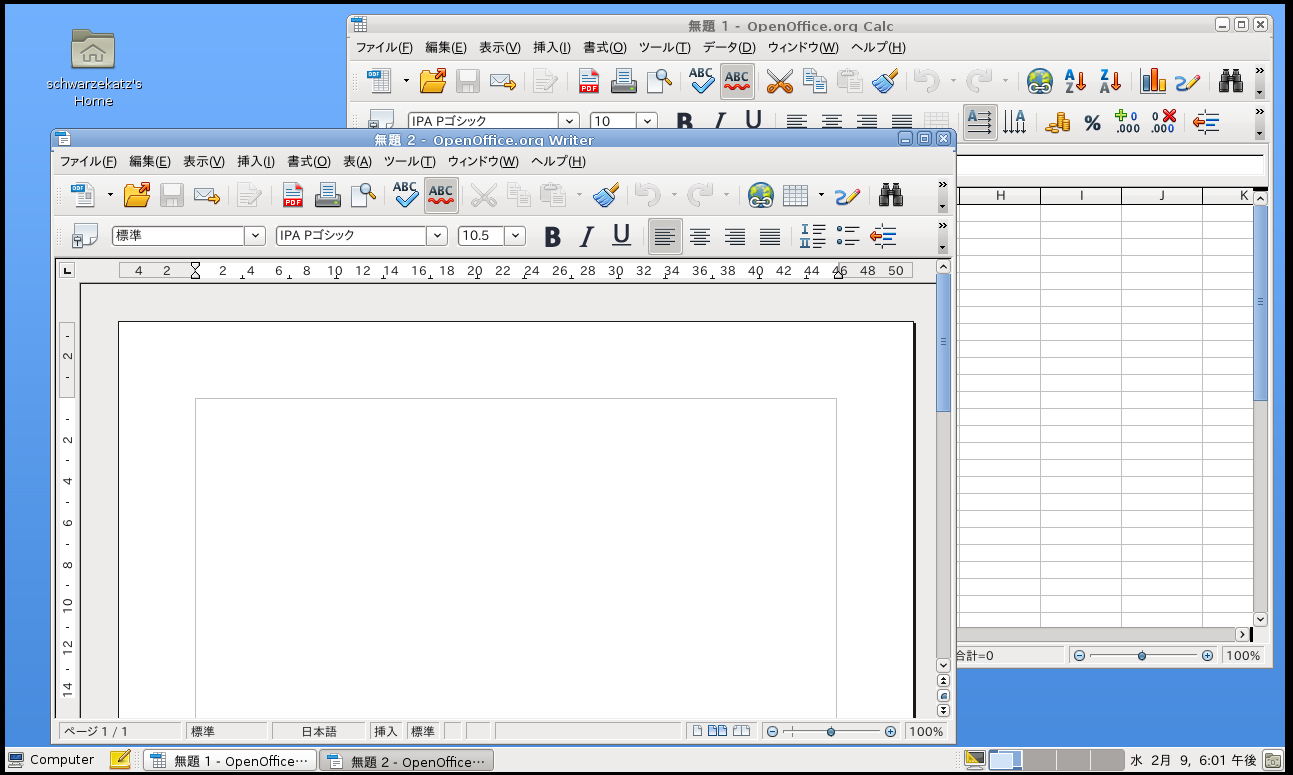
Task: Toggle Italic in Writer formatting bar
Action: point(587,236)
